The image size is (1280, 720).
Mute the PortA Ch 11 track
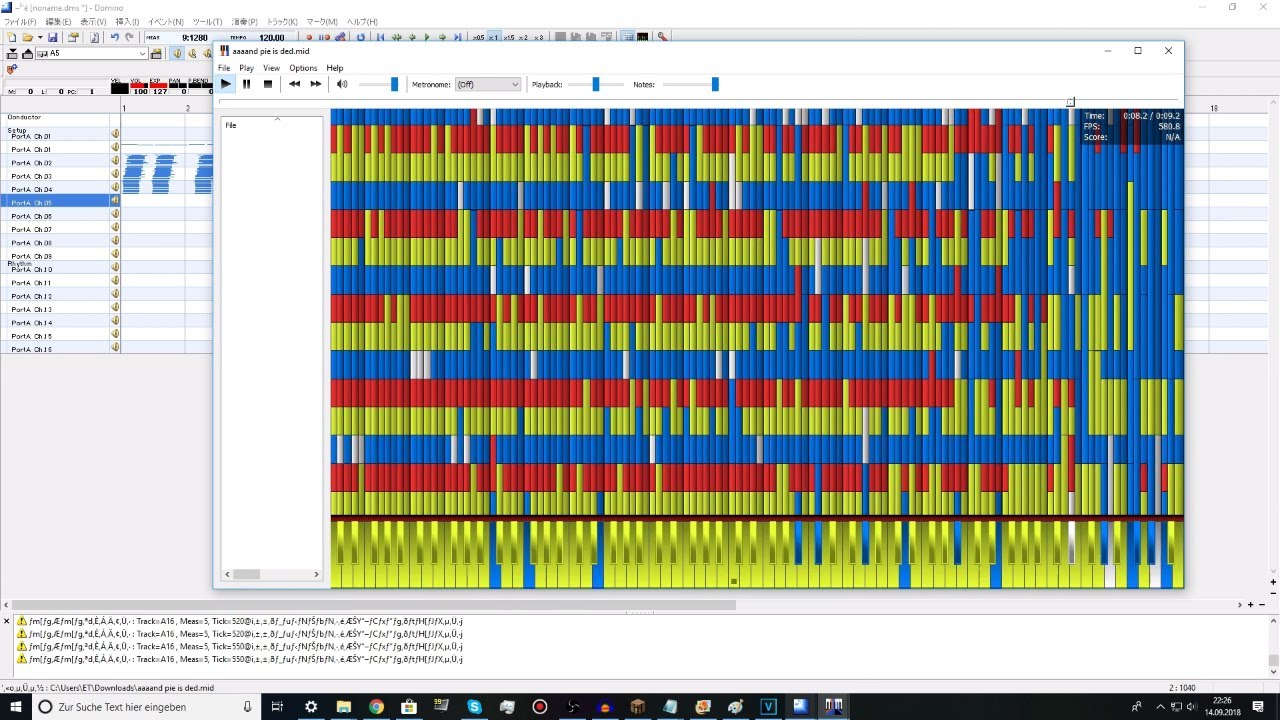tap(115, 282)
